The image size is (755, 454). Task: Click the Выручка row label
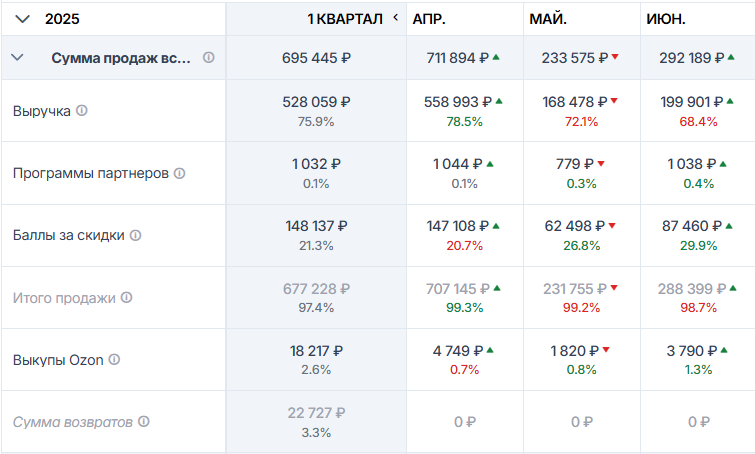point(41,111)
